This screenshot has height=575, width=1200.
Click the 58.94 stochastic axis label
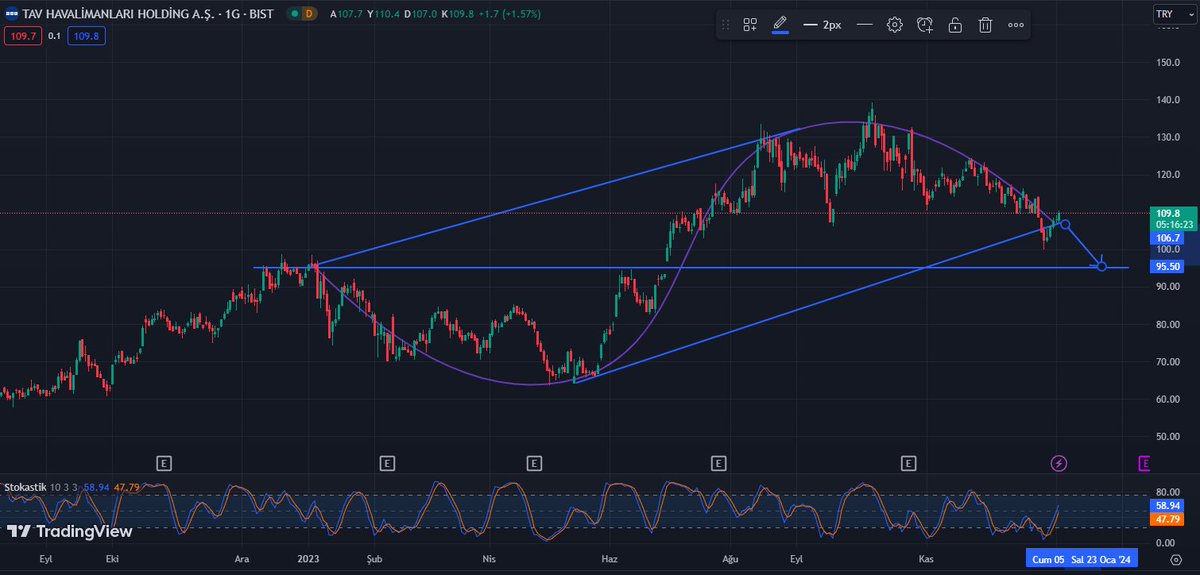(x=1168, y=508)
